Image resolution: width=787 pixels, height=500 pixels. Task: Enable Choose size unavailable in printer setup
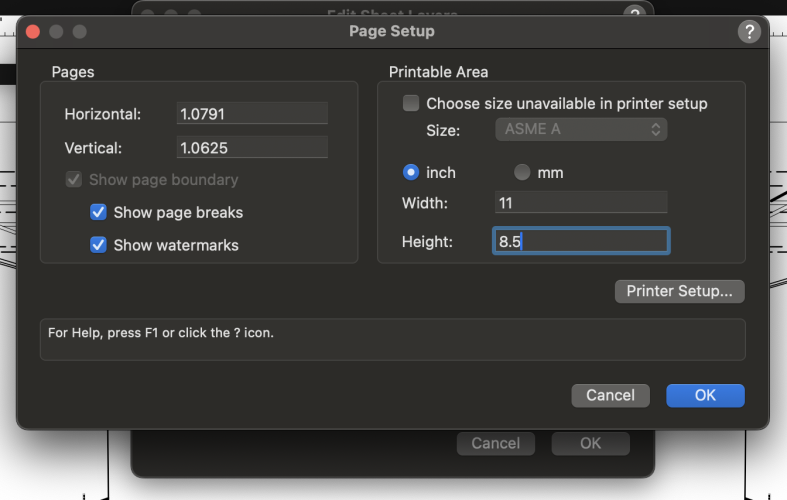[410, 103]
